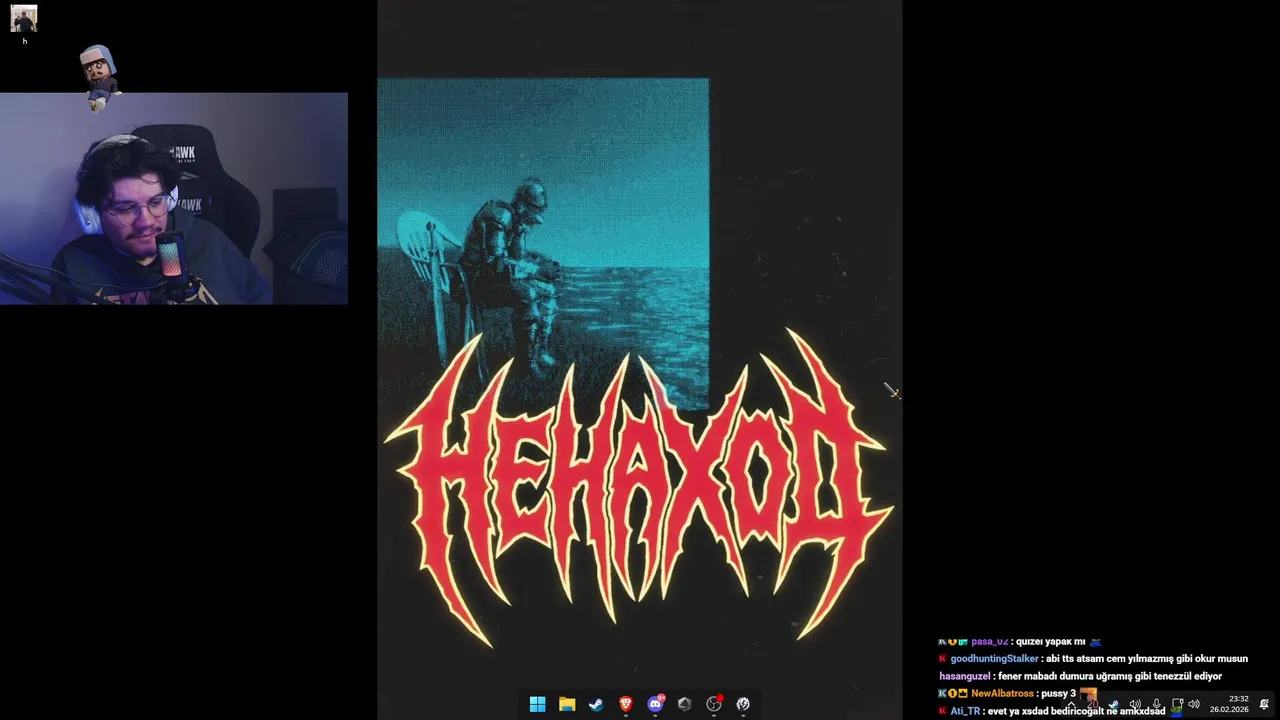Open the round white emblem taskbar app

coord(743,704)
